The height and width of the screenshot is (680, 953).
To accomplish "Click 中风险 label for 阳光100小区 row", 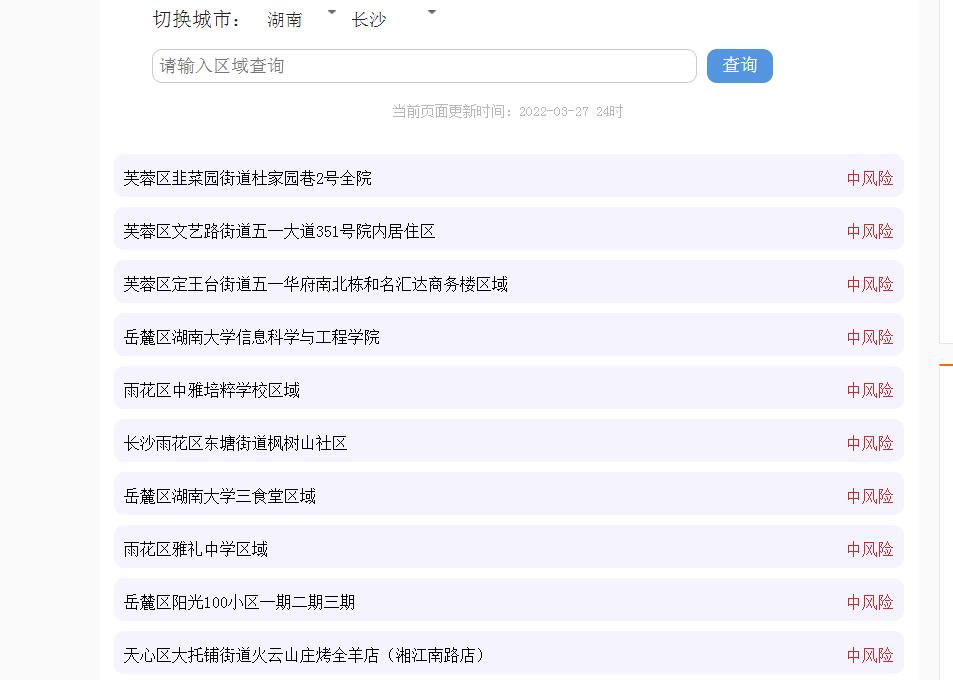I will 870,602.
